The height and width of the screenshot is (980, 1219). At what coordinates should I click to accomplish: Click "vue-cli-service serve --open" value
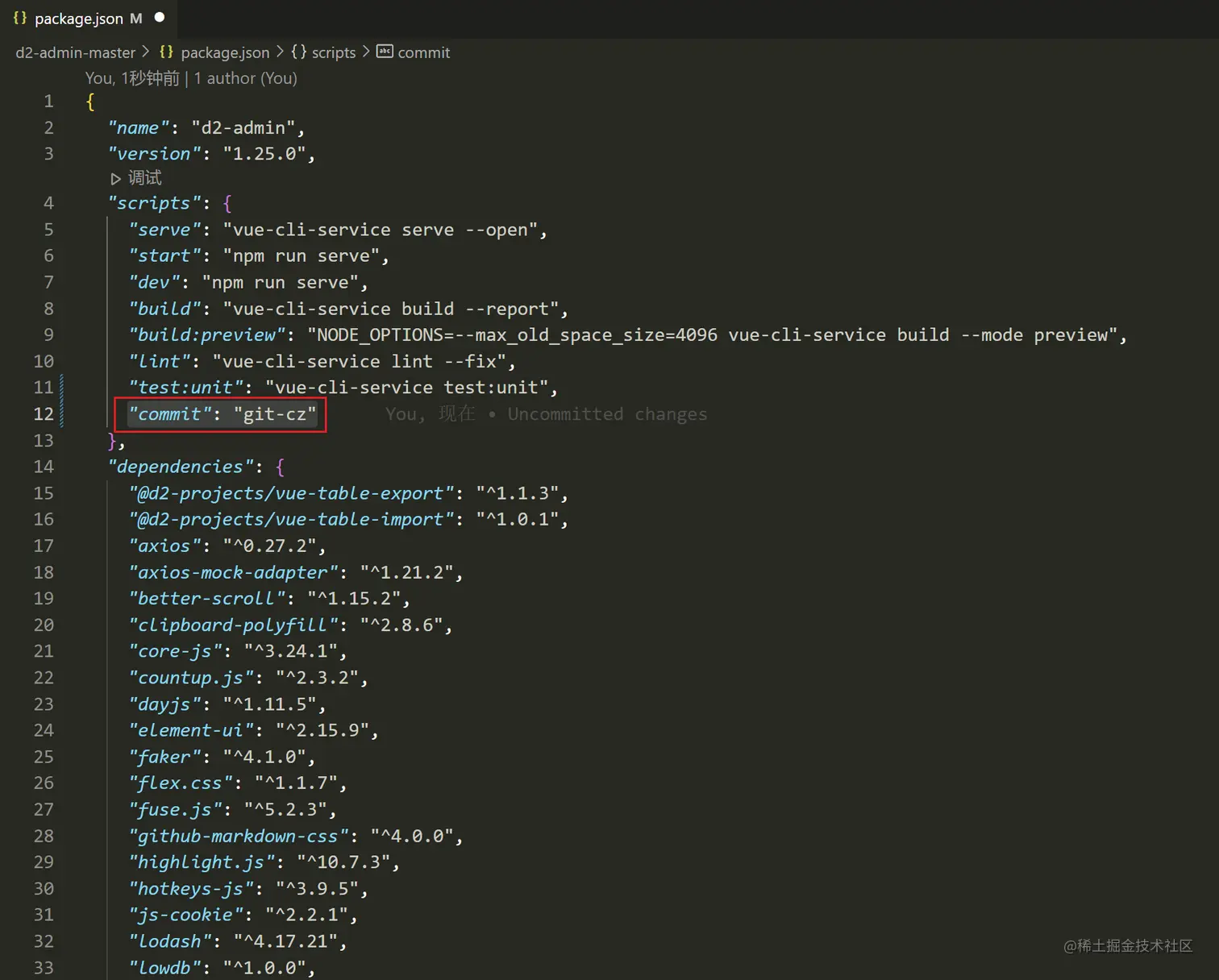381,230
